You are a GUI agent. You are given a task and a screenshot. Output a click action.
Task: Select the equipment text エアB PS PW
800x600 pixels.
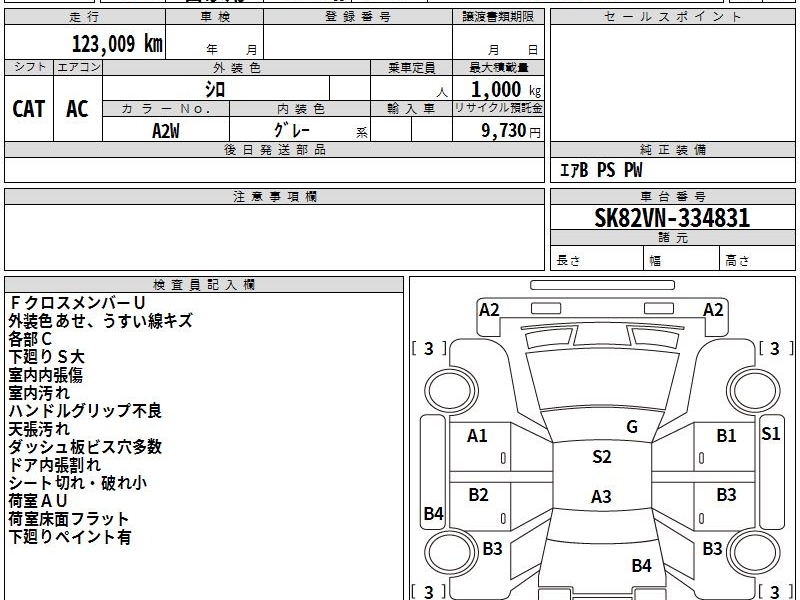601,170
